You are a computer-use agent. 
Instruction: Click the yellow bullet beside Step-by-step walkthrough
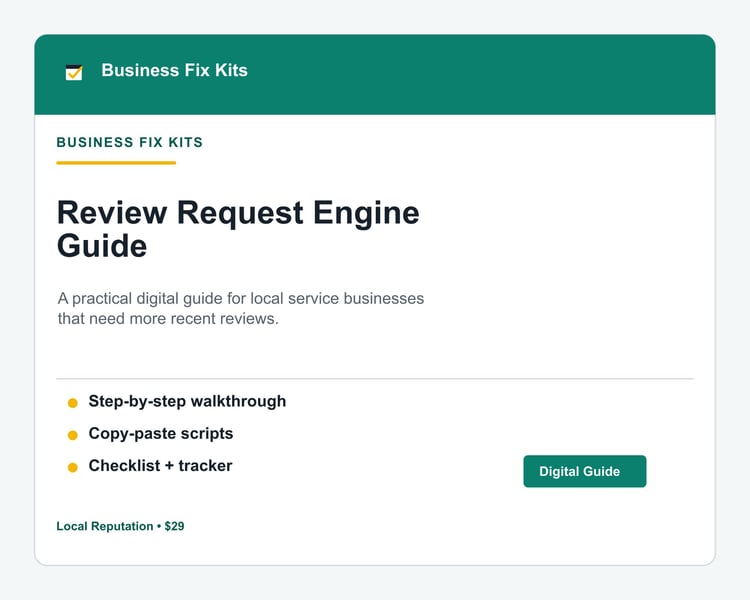coord(73,403)
